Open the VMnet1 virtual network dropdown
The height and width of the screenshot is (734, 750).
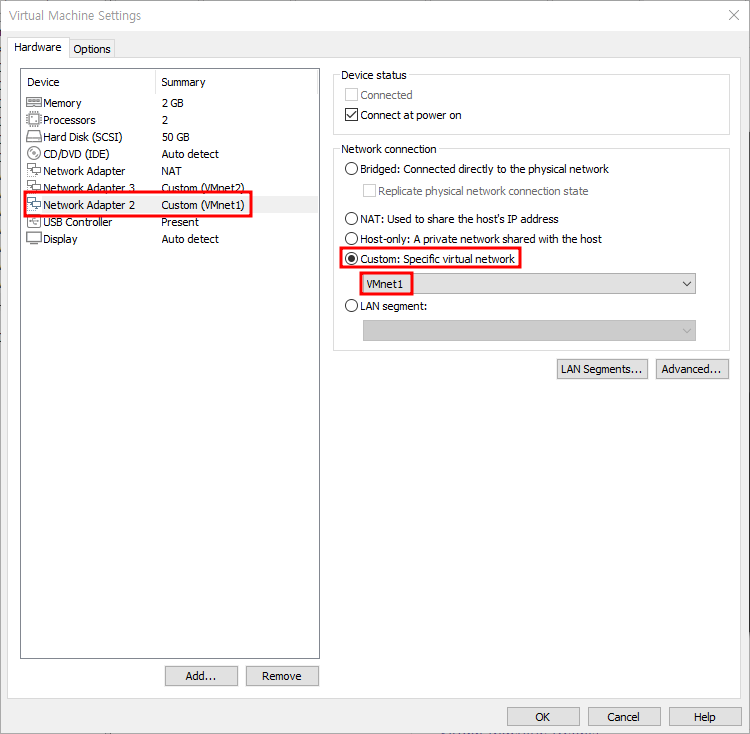pyautogui.click(x=529, y=284)
